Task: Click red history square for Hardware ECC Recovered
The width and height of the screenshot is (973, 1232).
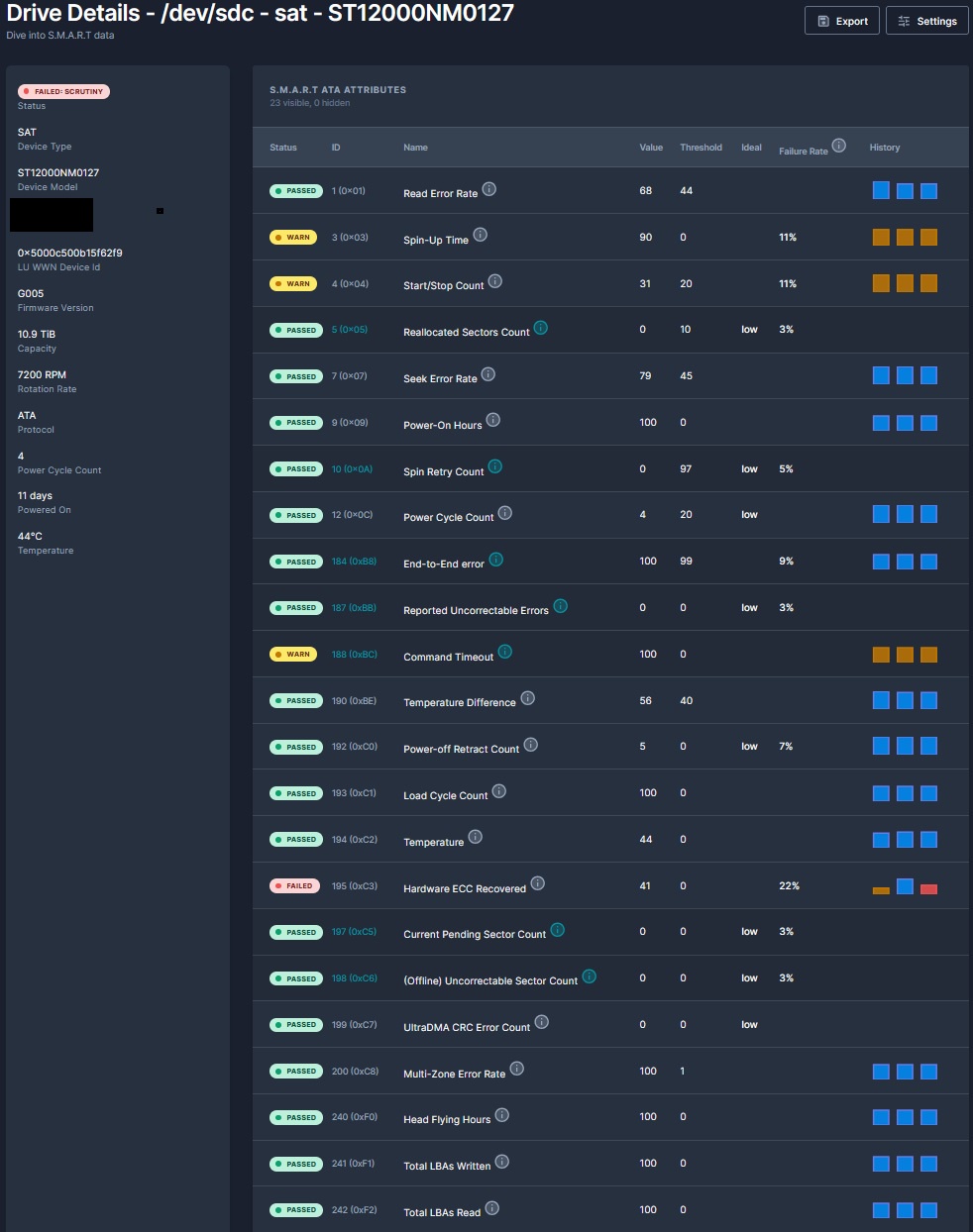Action: pyautogui.click(x=928, y=889)
